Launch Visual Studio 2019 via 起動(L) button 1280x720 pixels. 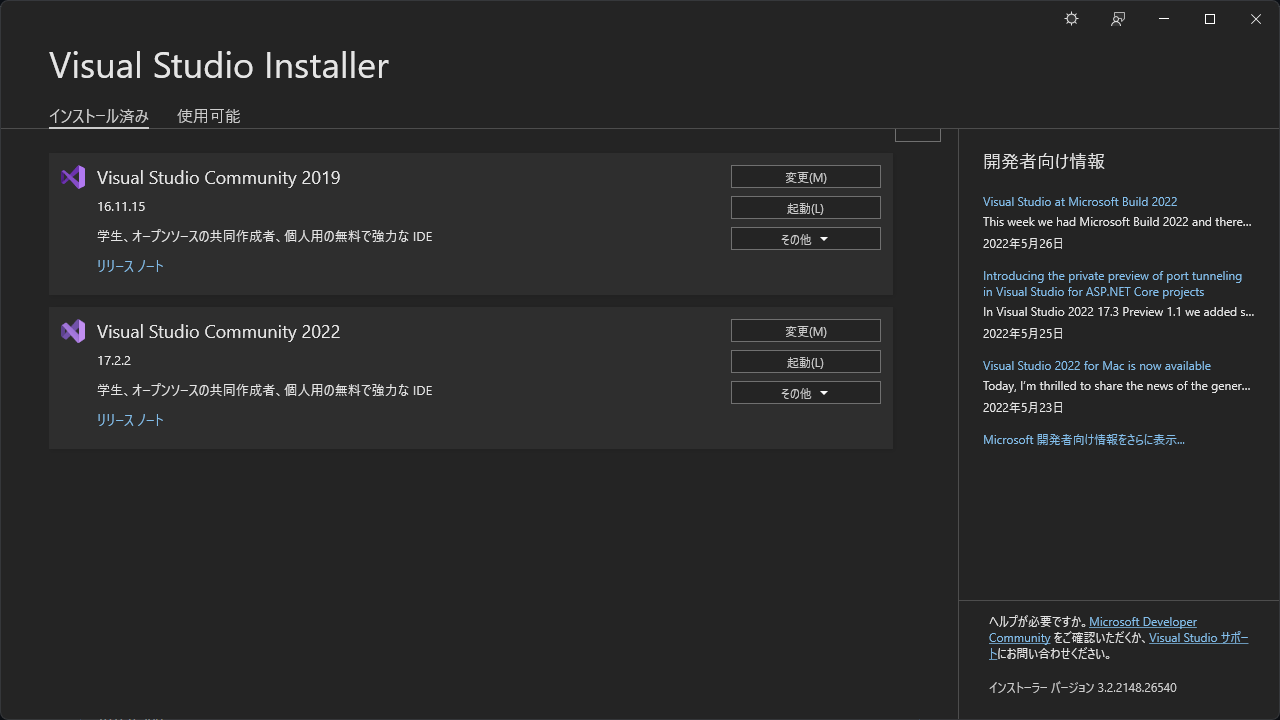[805, 207]
